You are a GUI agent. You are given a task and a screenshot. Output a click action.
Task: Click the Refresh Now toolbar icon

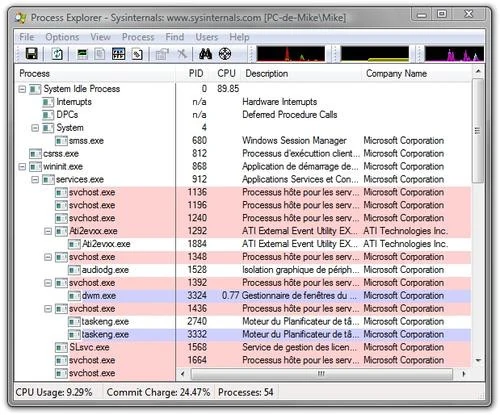coord(57,54)
